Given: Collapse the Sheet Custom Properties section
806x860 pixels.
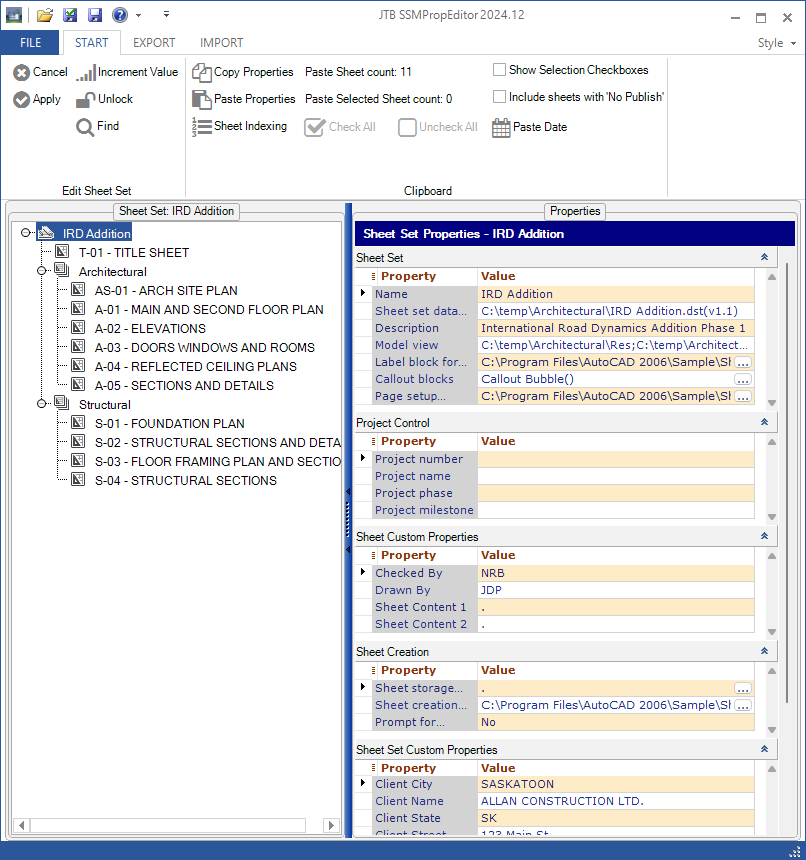Looking at the screenshot, I should 764,537.
